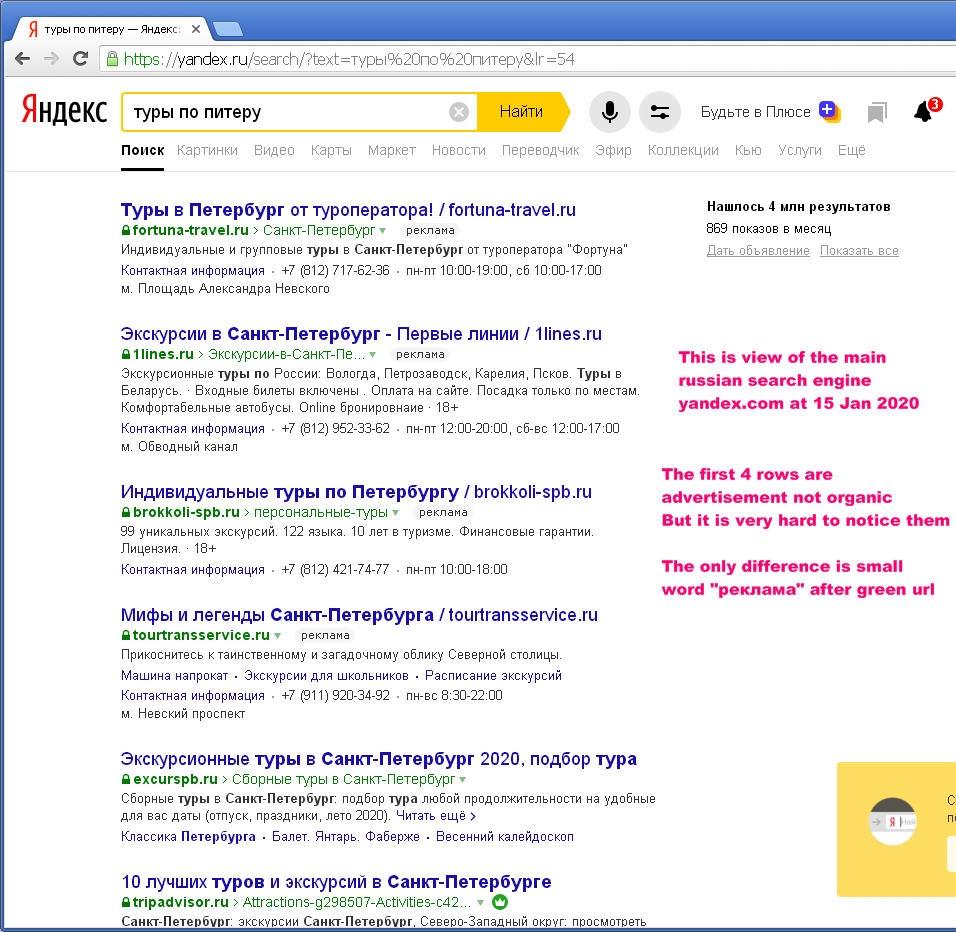The height and width of the screenshot is (932, 956).
Task: Click the green padlock in the address bar
Action: [x=112, y=59]
